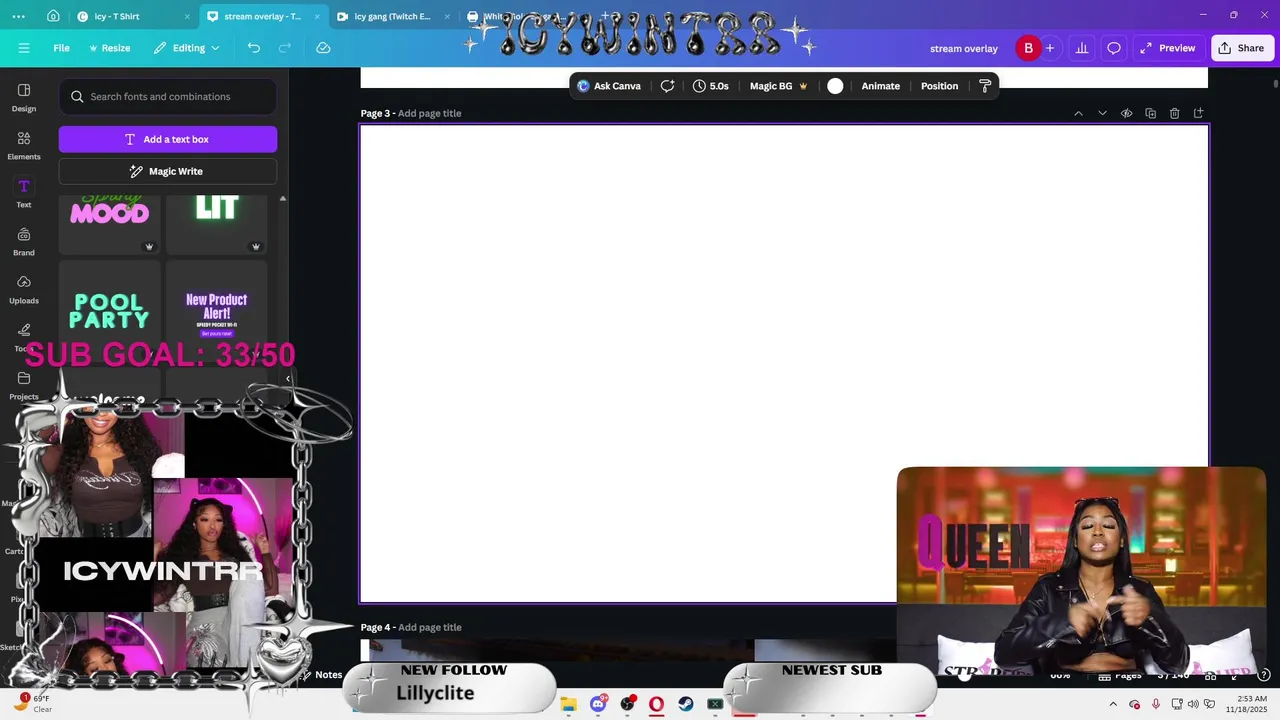The height and width of the screenshot is (720, 1280).
Task: Add collaborator with plus button
Action: (x=1049, y=48)
